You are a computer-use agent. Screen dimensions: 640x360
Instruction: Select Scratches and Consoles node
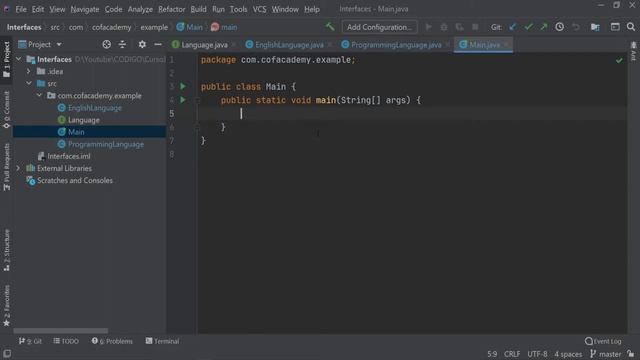pyautogui.click(x=74, y=180)
